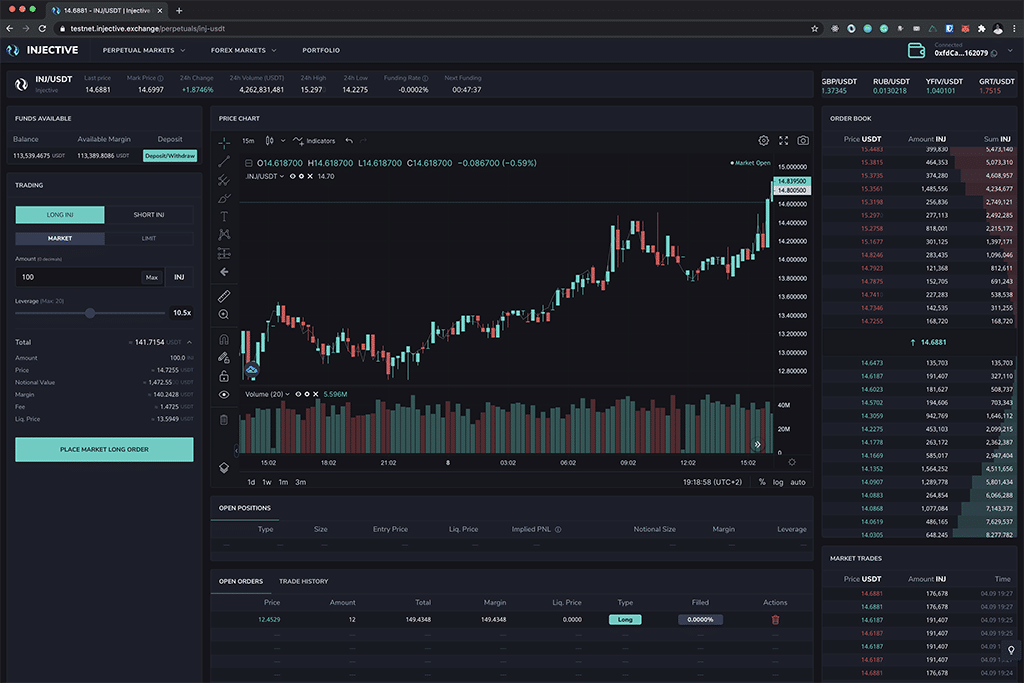The image size is (1024, 683).
Task: Select the Long INJ side
Action: pyautogui.click(x=59, y=215)
